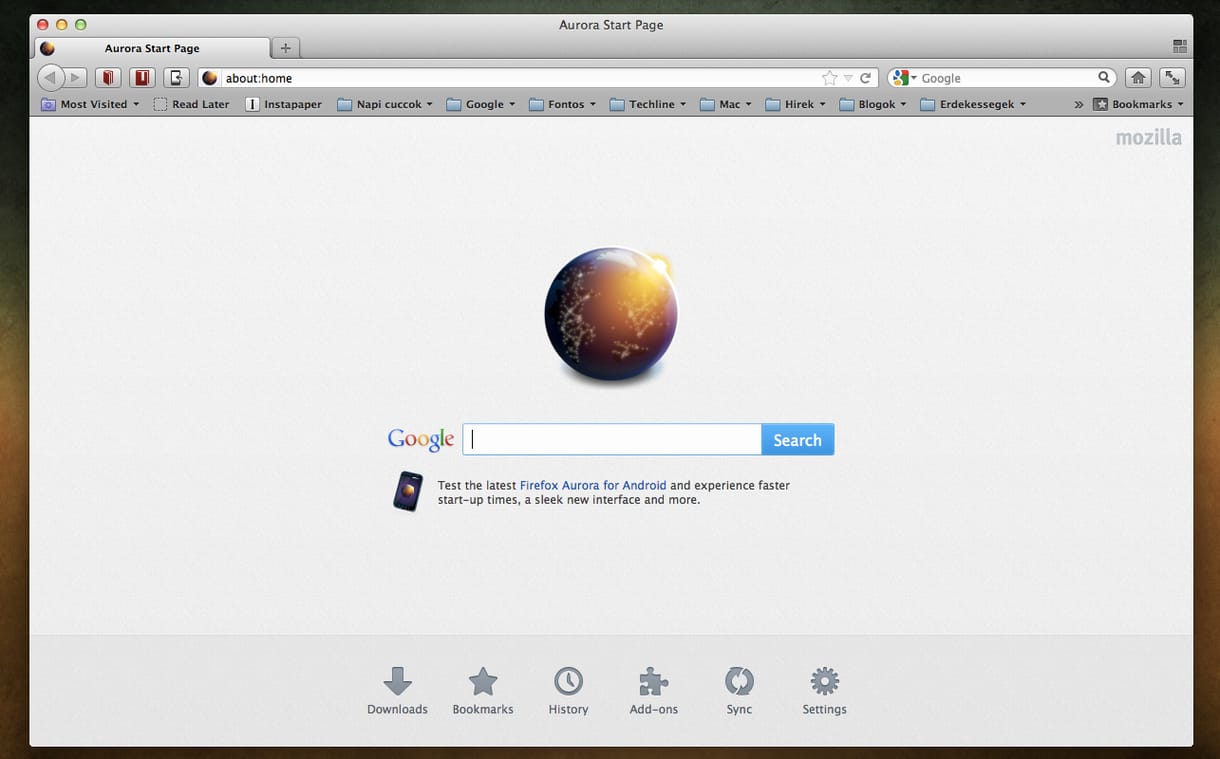Screen dimensions: 1220x759
Task: Minimize the window with the yellow button
Action: pyautogui.click(x=62, y=24)
